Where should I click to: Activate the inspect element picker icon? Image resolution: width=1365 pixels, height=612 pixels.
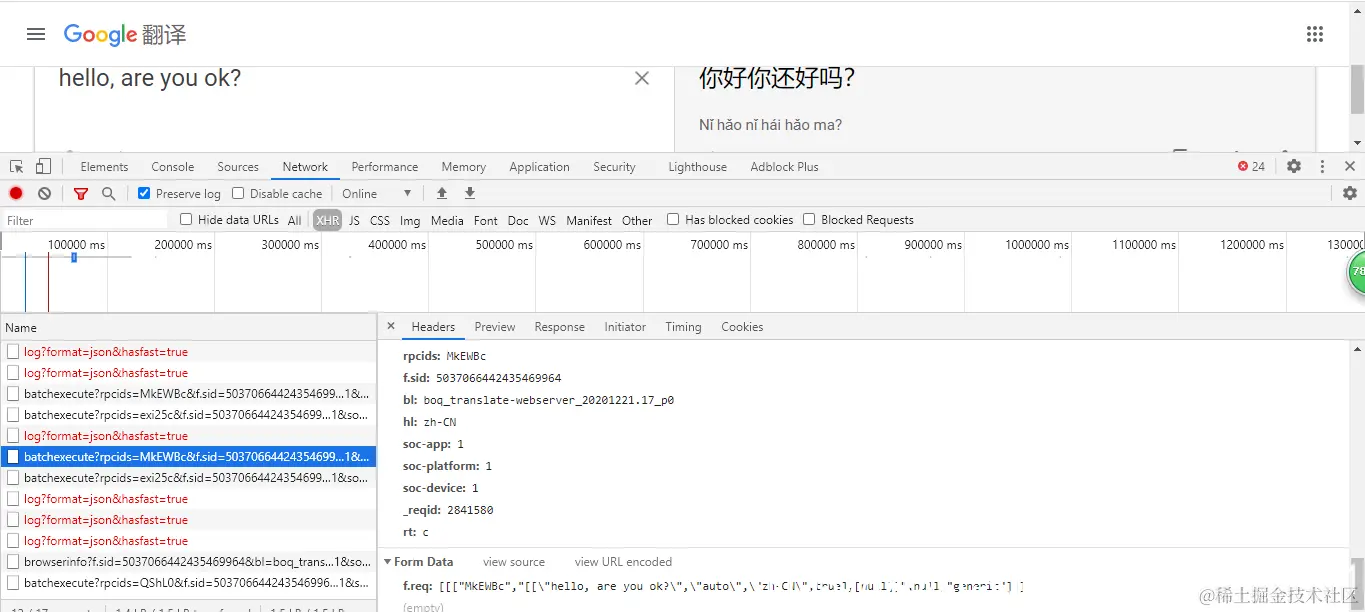click(17, 166)
